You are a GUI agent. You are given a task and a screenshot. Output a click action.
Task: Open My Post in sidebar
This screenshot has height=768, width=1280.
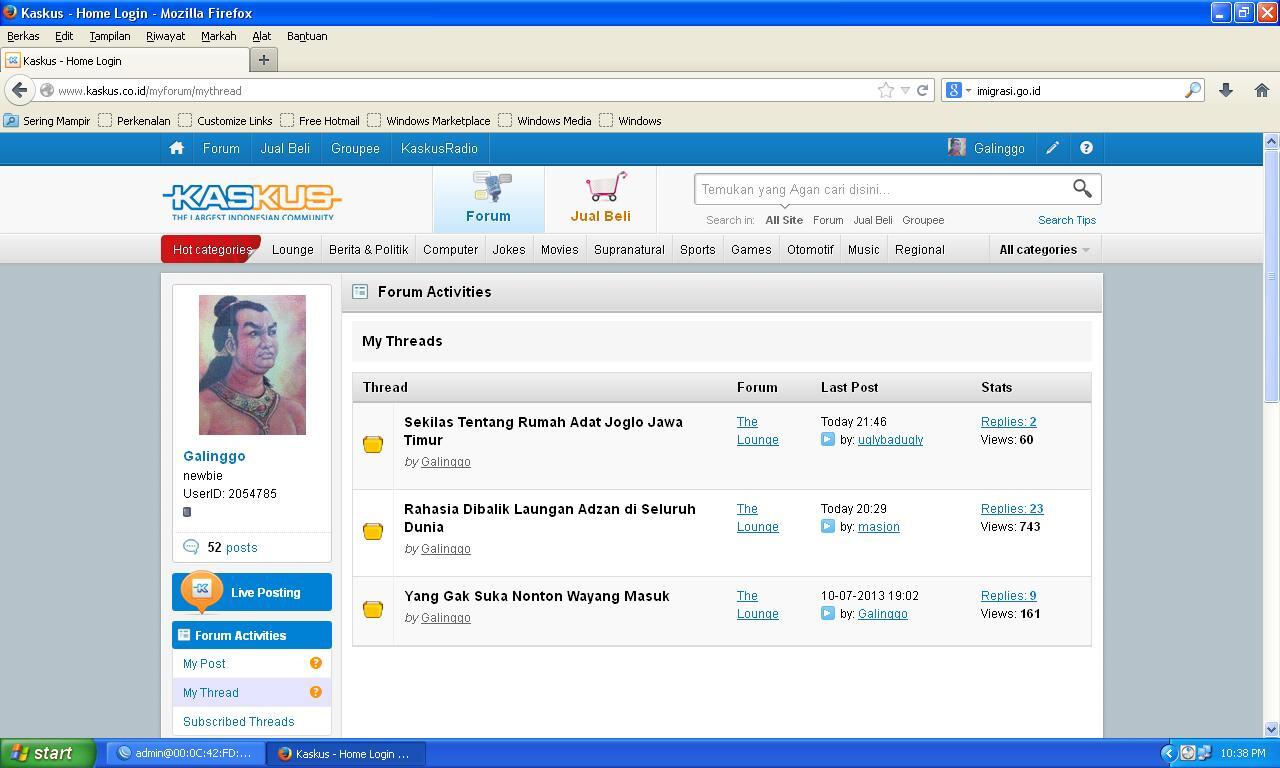(204, 664)
